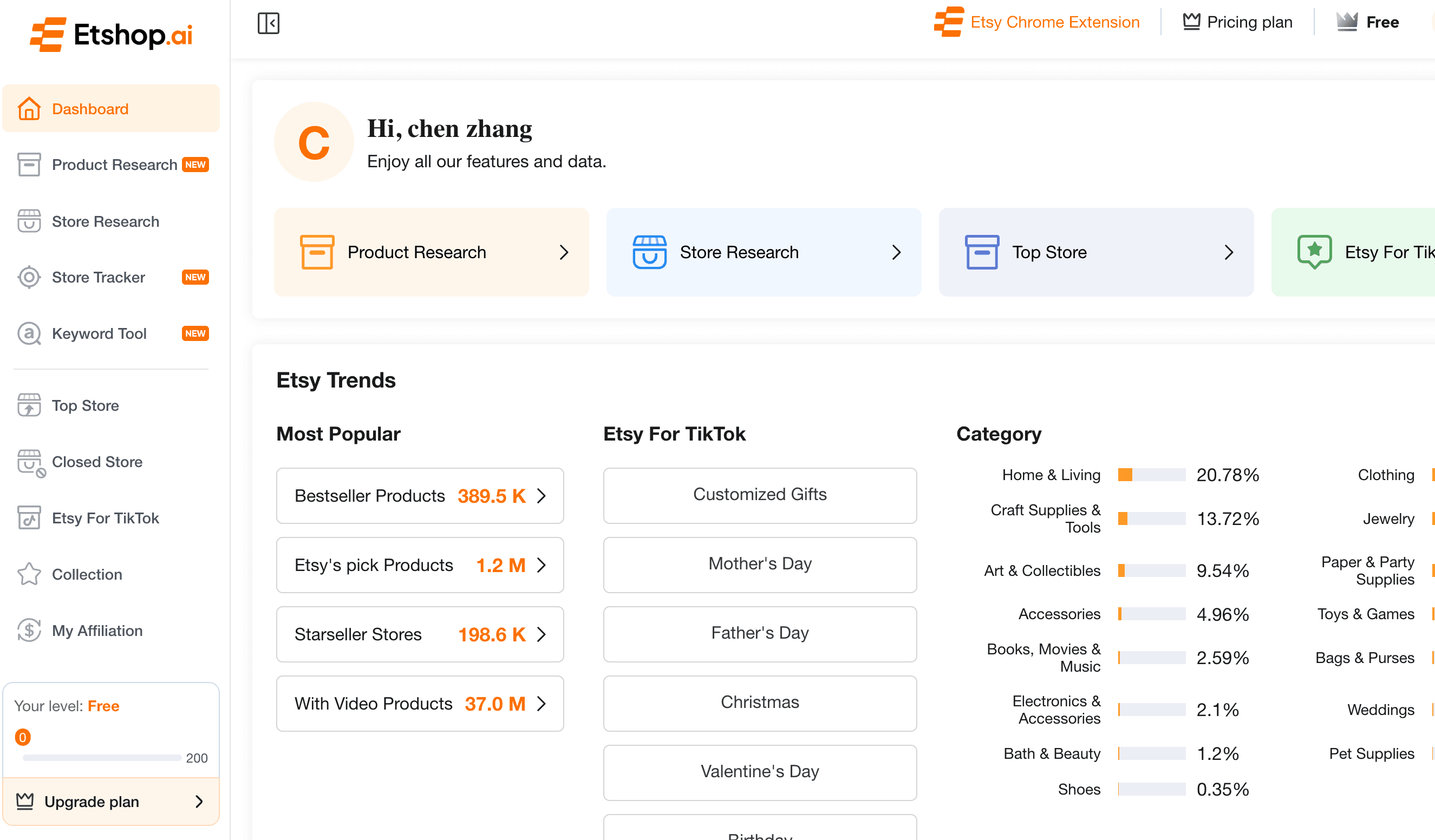Click Clothing category label
Image resolution: width=1435 pixels, height=840 pixels.
coord(1386,475)
